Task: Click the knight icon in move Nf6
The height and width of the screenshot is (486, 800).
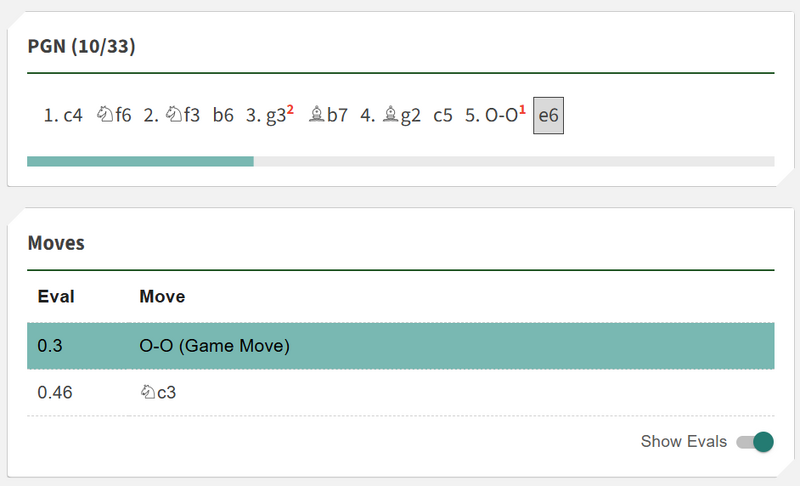Action: tap(104, 115)
